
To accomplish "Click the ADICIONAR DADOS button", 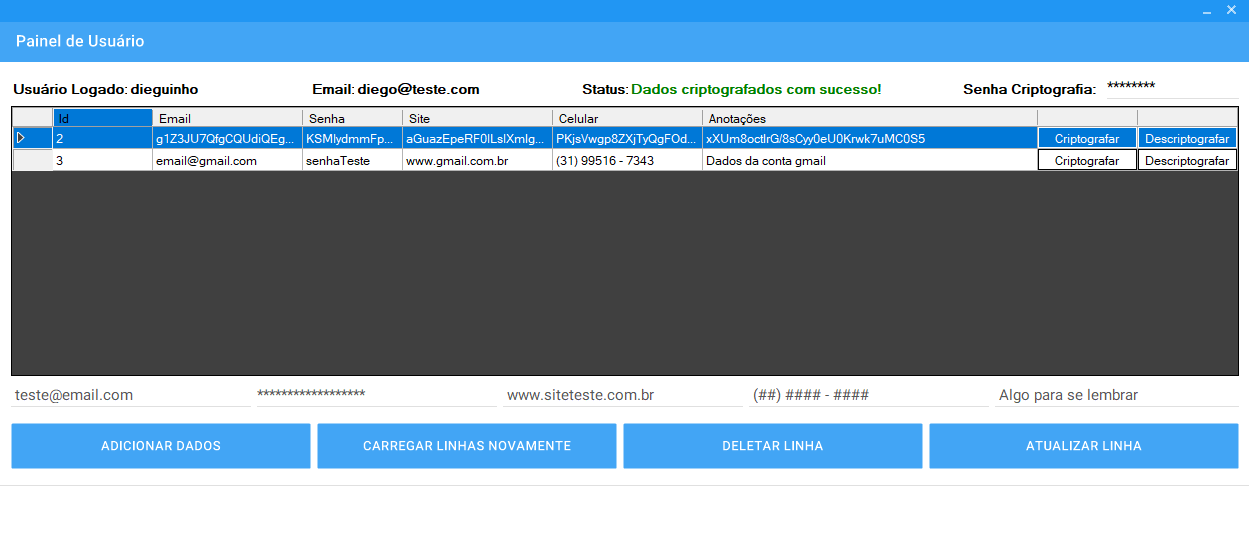I will (161, 446).
